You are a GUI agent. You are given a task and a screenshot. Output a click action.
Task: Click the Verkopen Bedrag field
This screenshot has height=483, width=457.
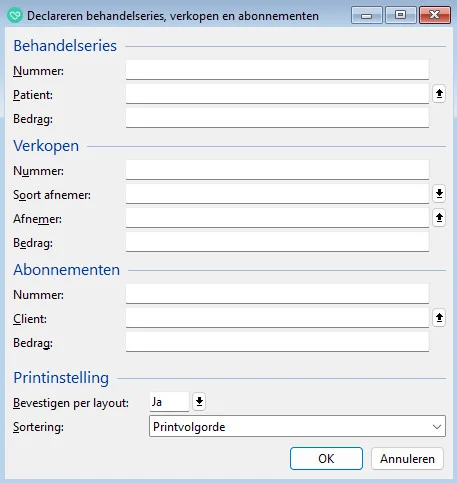pos(277,242)
